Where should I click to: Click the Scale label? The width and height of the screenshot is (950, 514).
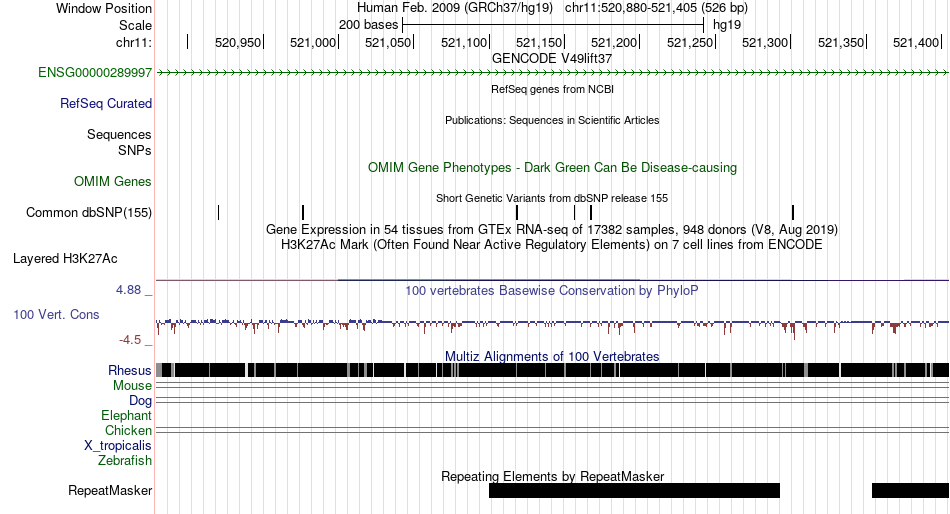pos(135,25)
